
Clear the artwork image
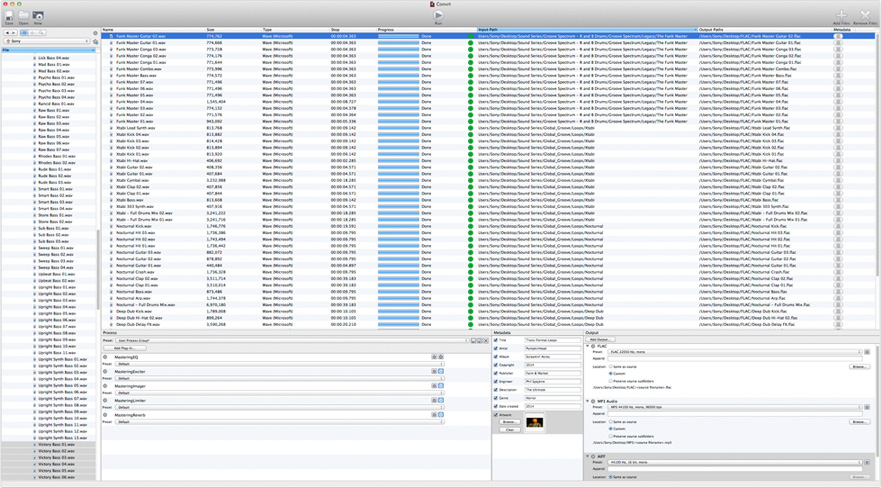pyautogui.click(x=510, y=430)
